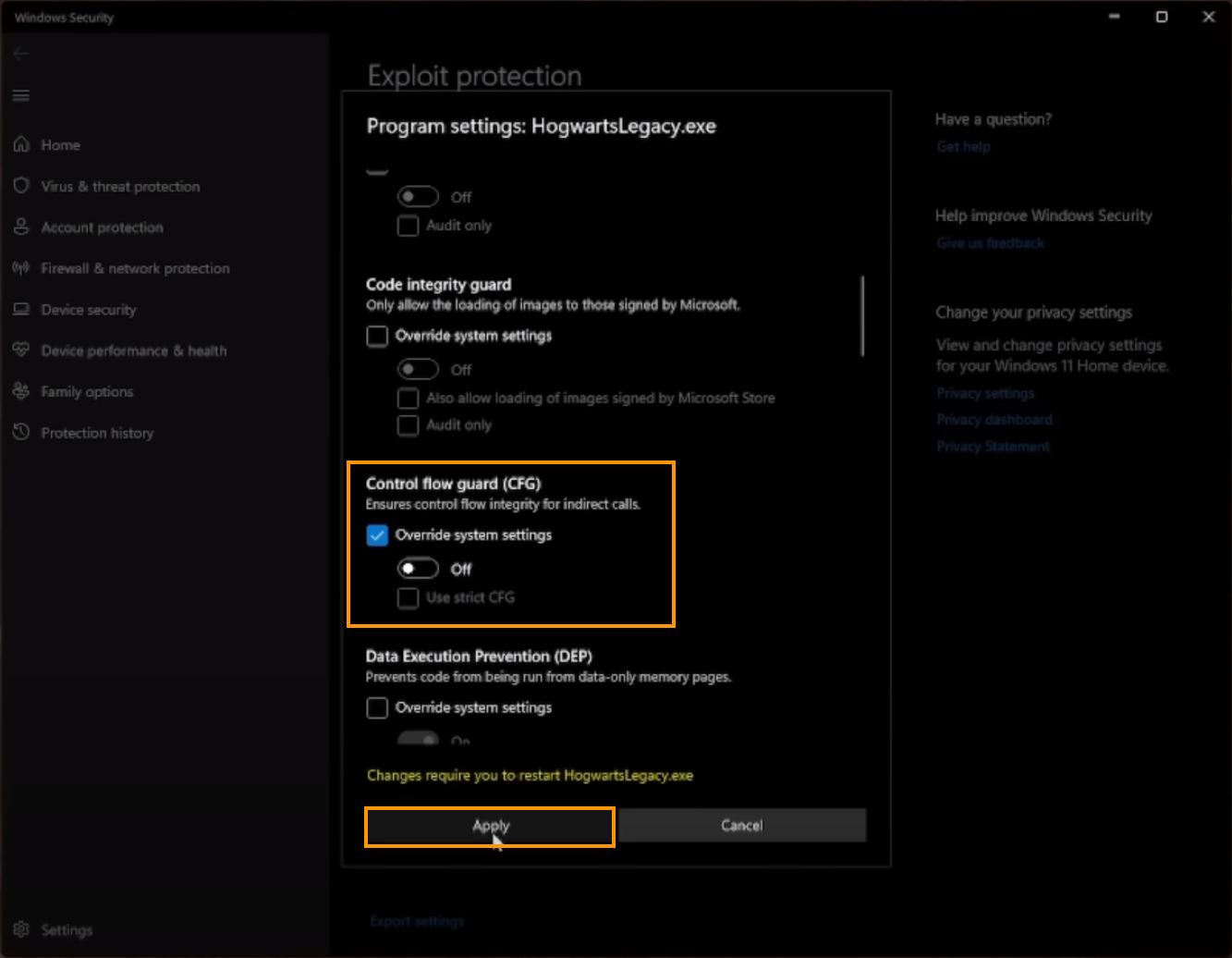Image resolution: width=1232 pixels, height=958 pixels.
Task: Click the Cancel button
Action: [x=742, y=826]
